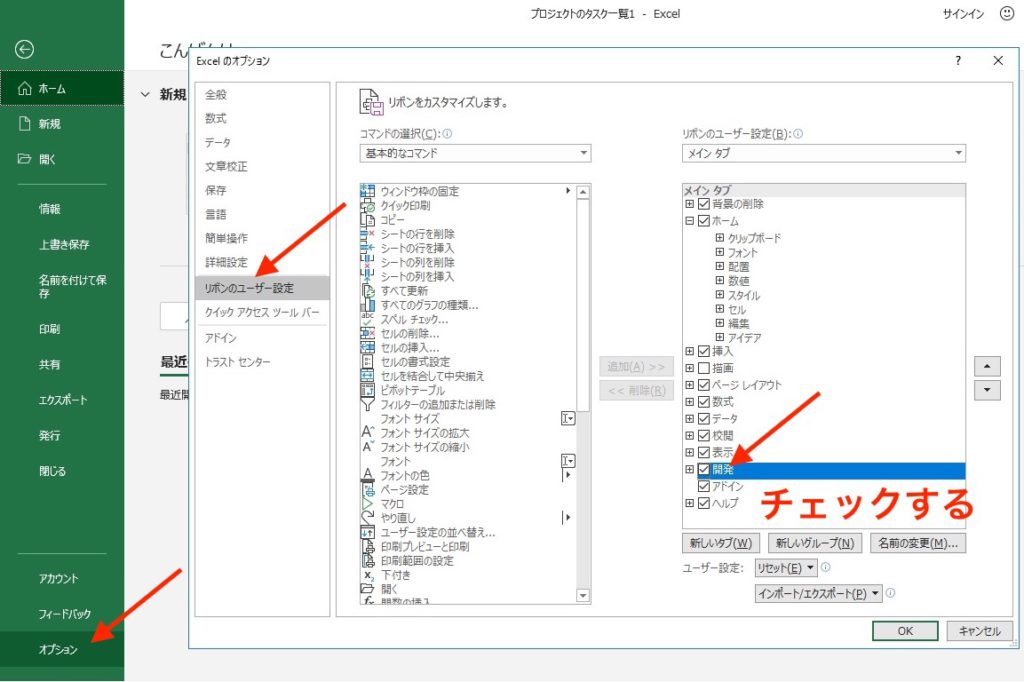Image resolution: width=1024 pixels, height=682 pixels.
Task: Choose the セルを結合して中央揃え command icon
Action: [368, 376]
